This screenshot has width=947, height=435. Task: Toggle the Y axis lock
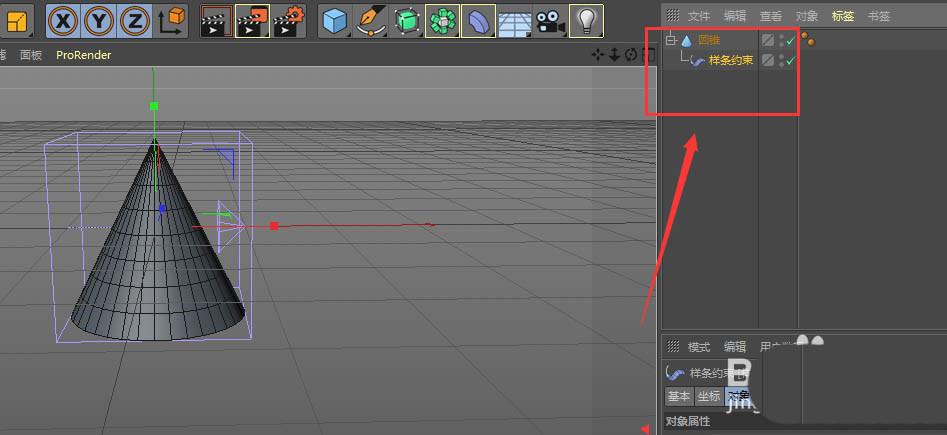point(99,21)
